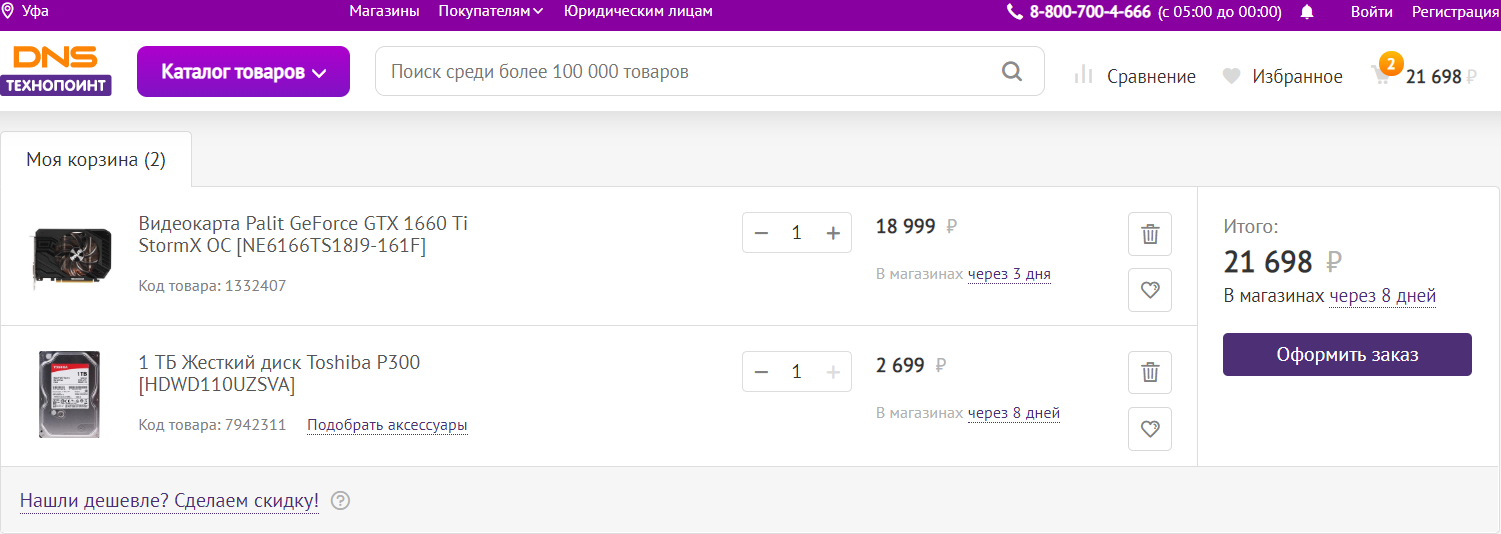This screenshot has height=534, width=1501.
Task: Click the Toshiba hard drive thumbnail
Action: click(x=69, y=394)
